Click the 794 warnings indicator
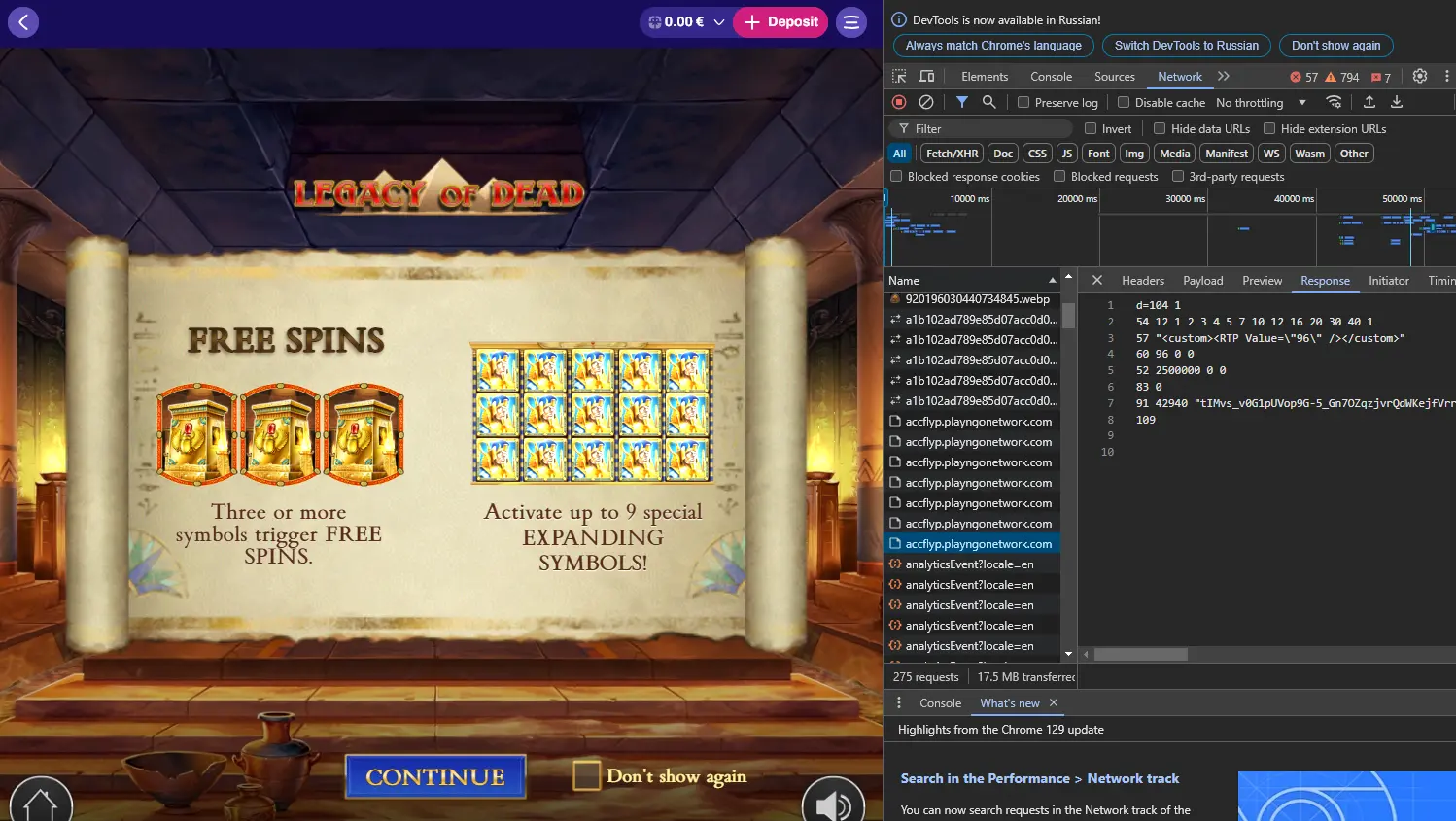This screenshot has height=821, width=1456. tap(1343, 77)
